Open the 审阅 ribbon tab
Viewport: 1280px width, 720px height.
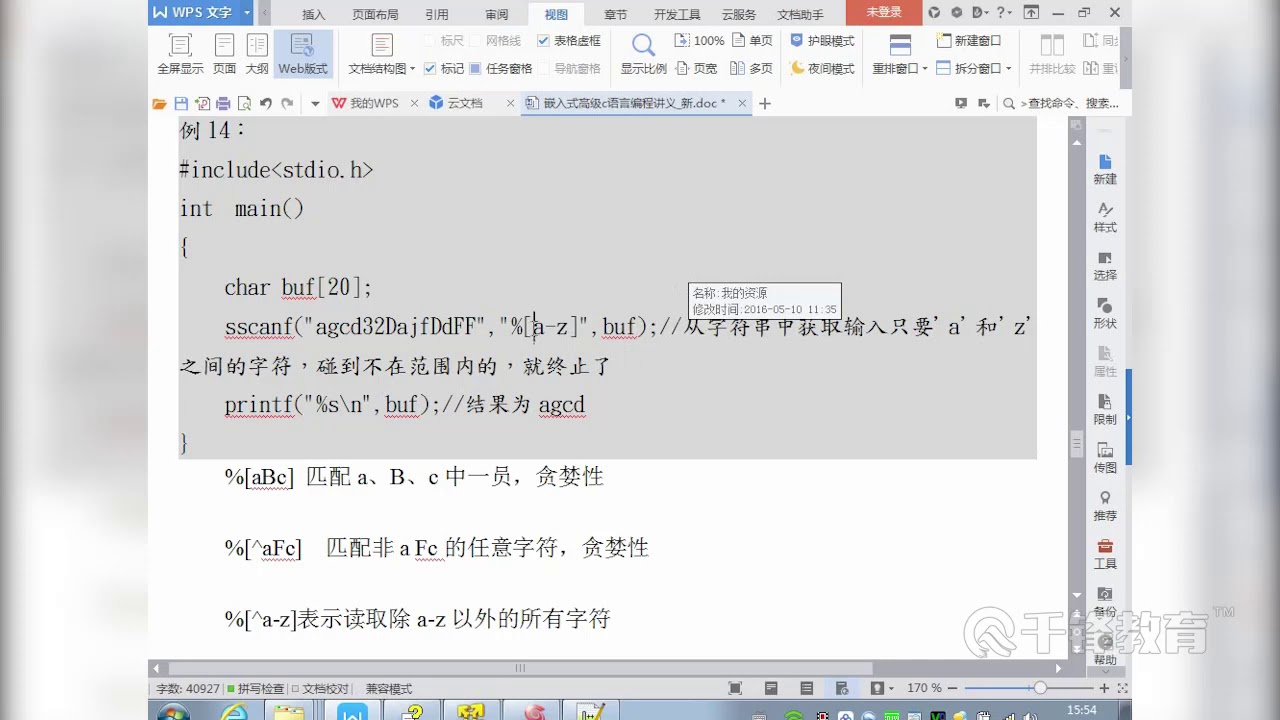497,14
